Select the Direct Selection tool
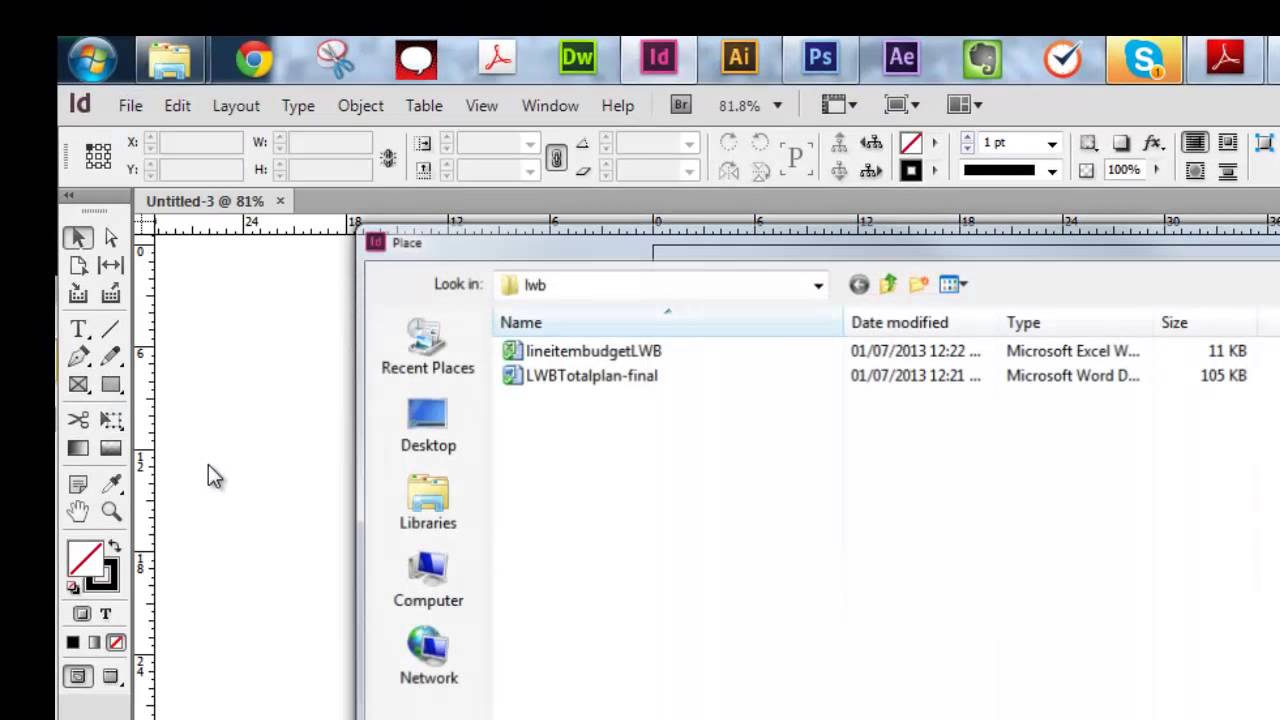Viewport: 1280px width, 720px height. pos(111,238)
